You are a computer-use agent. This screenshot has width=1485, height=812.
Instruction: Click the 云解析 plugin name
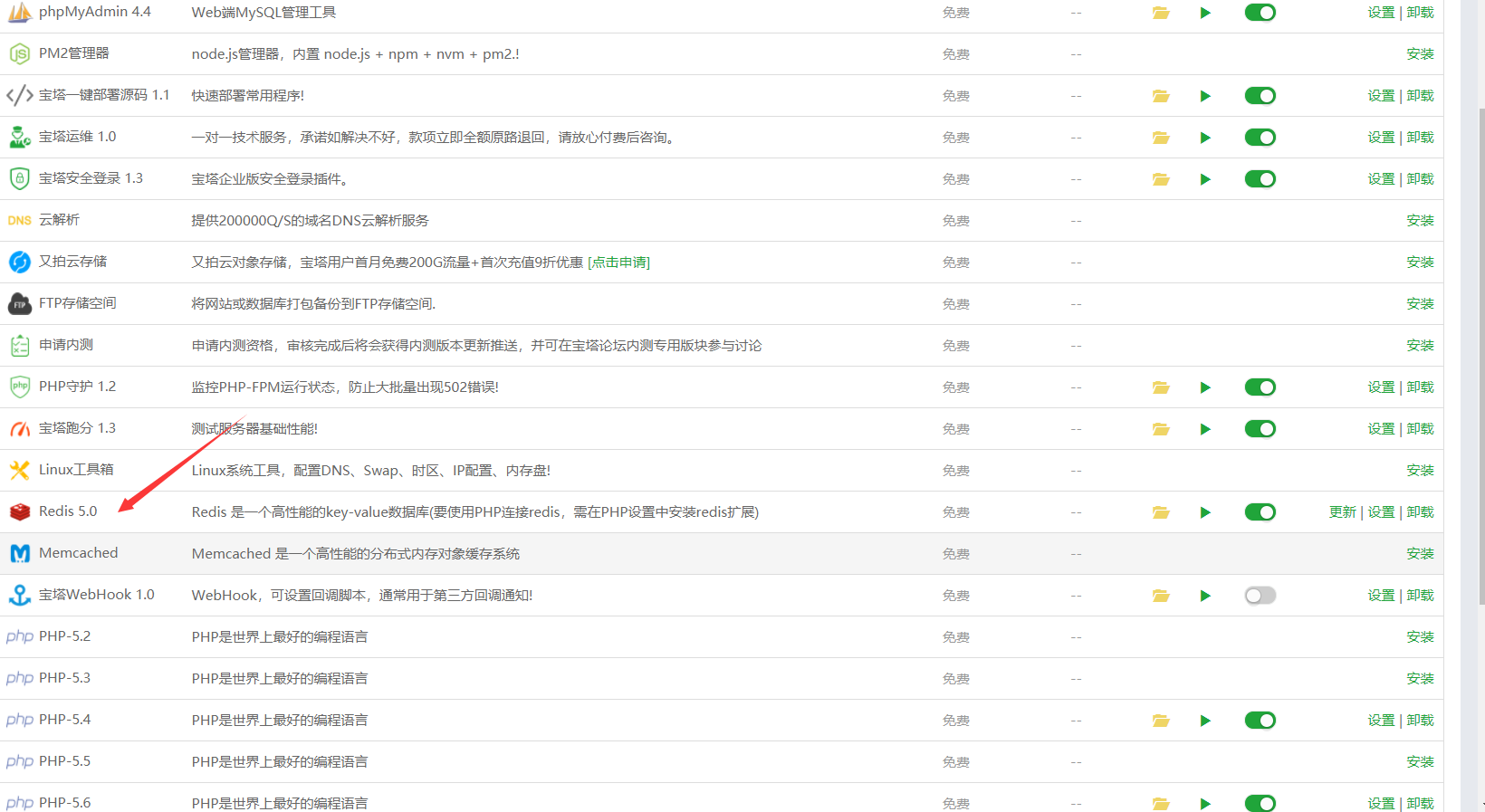[59, 220]
